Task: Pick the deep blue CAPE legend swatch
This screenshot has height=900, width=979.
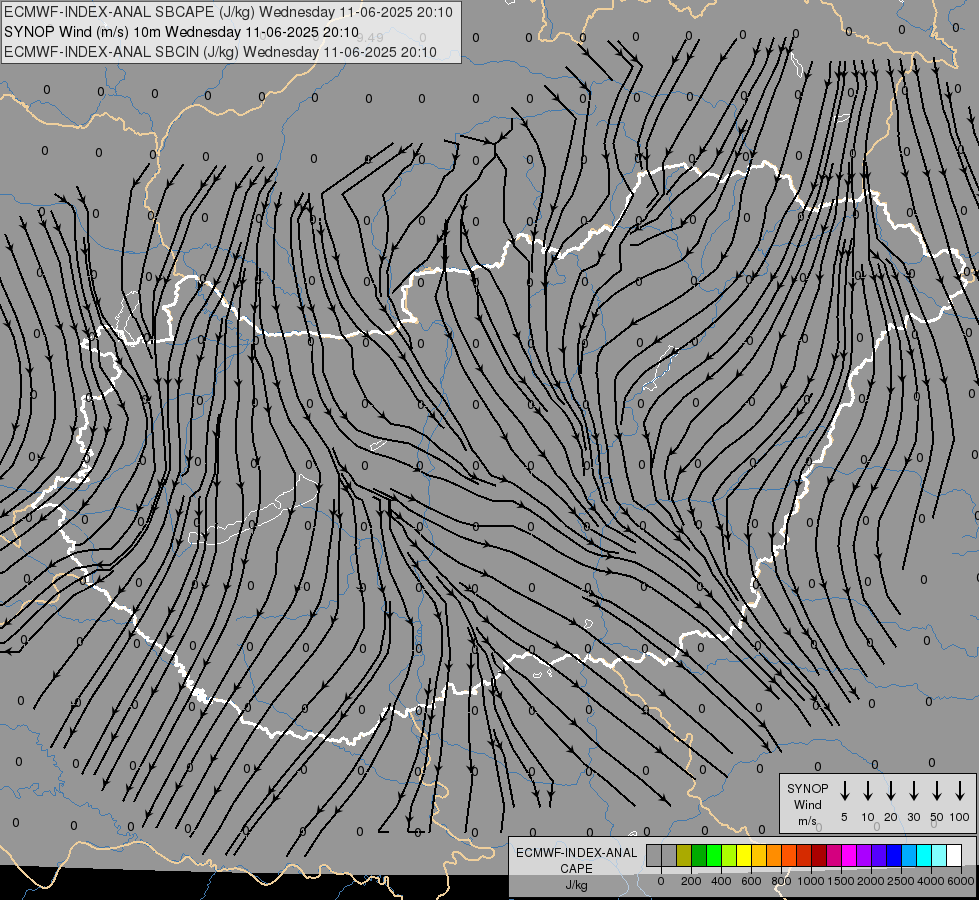Action: click(894, 856)
